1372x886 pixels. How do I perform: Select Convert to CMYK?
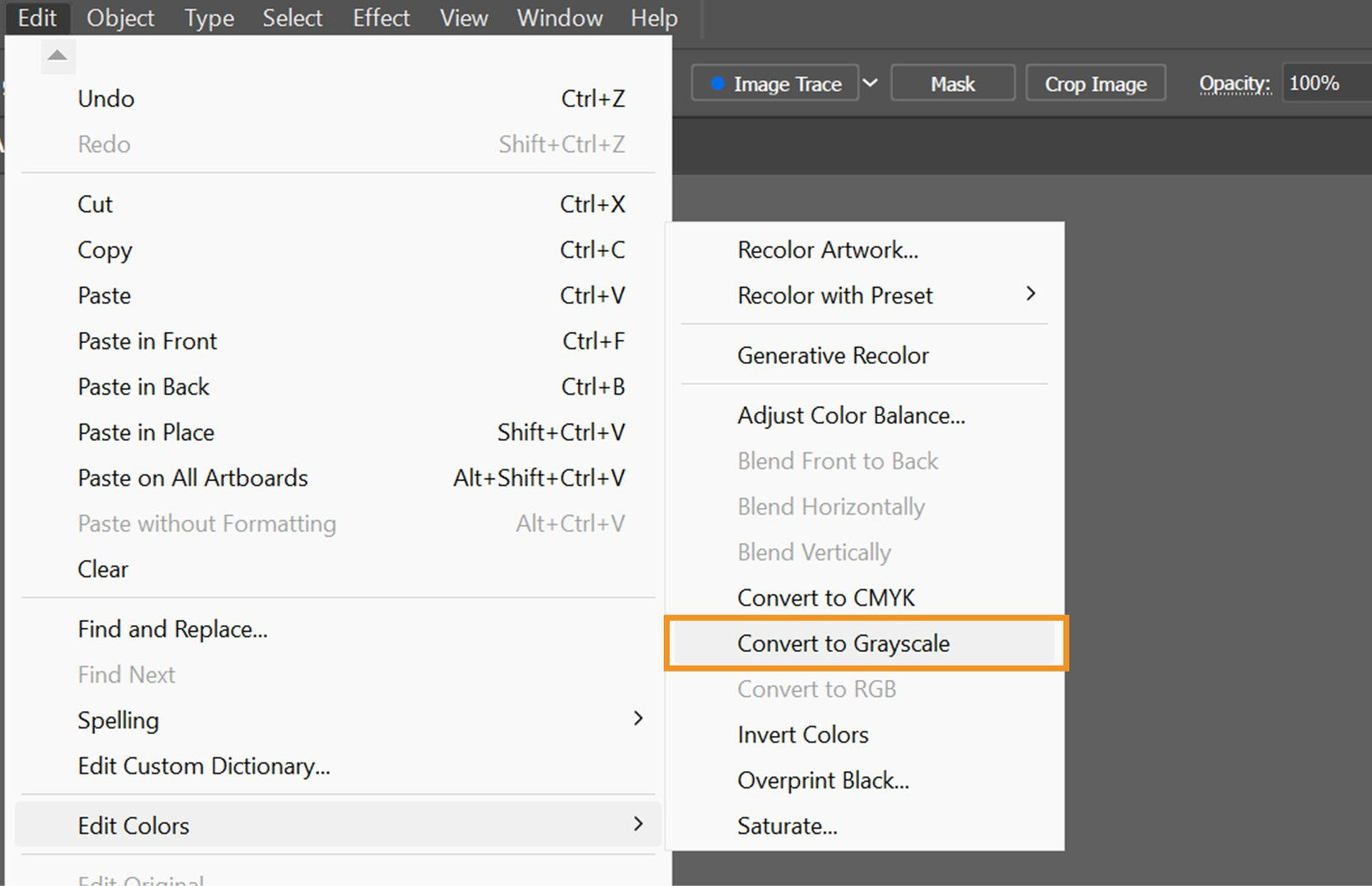(826, 598)
